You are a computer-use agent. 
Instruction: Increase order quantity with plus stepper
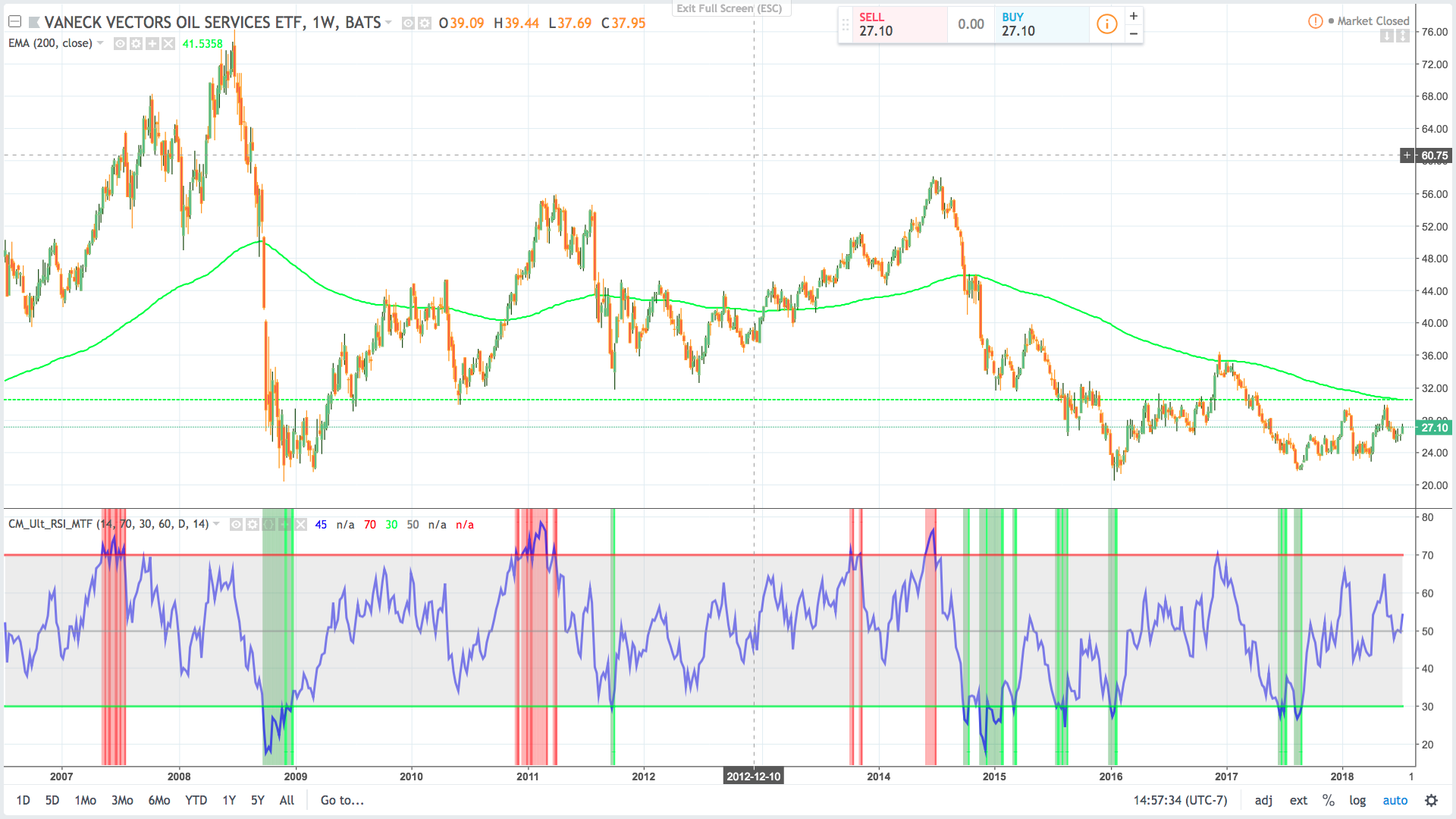[1134, 16]
